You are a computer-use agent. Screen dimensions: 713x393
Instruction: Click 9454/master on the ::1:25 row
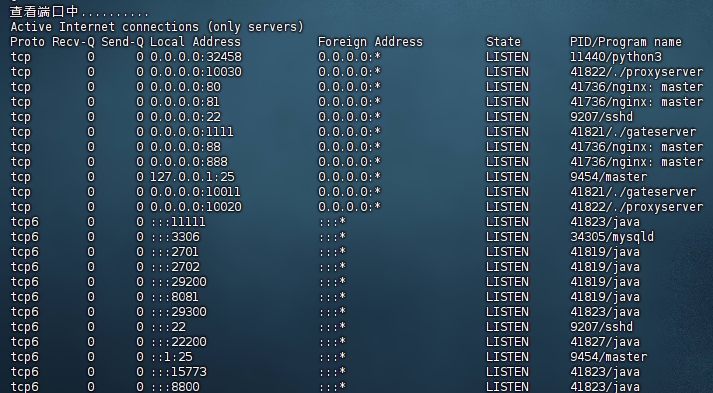(x=608, y=357)
